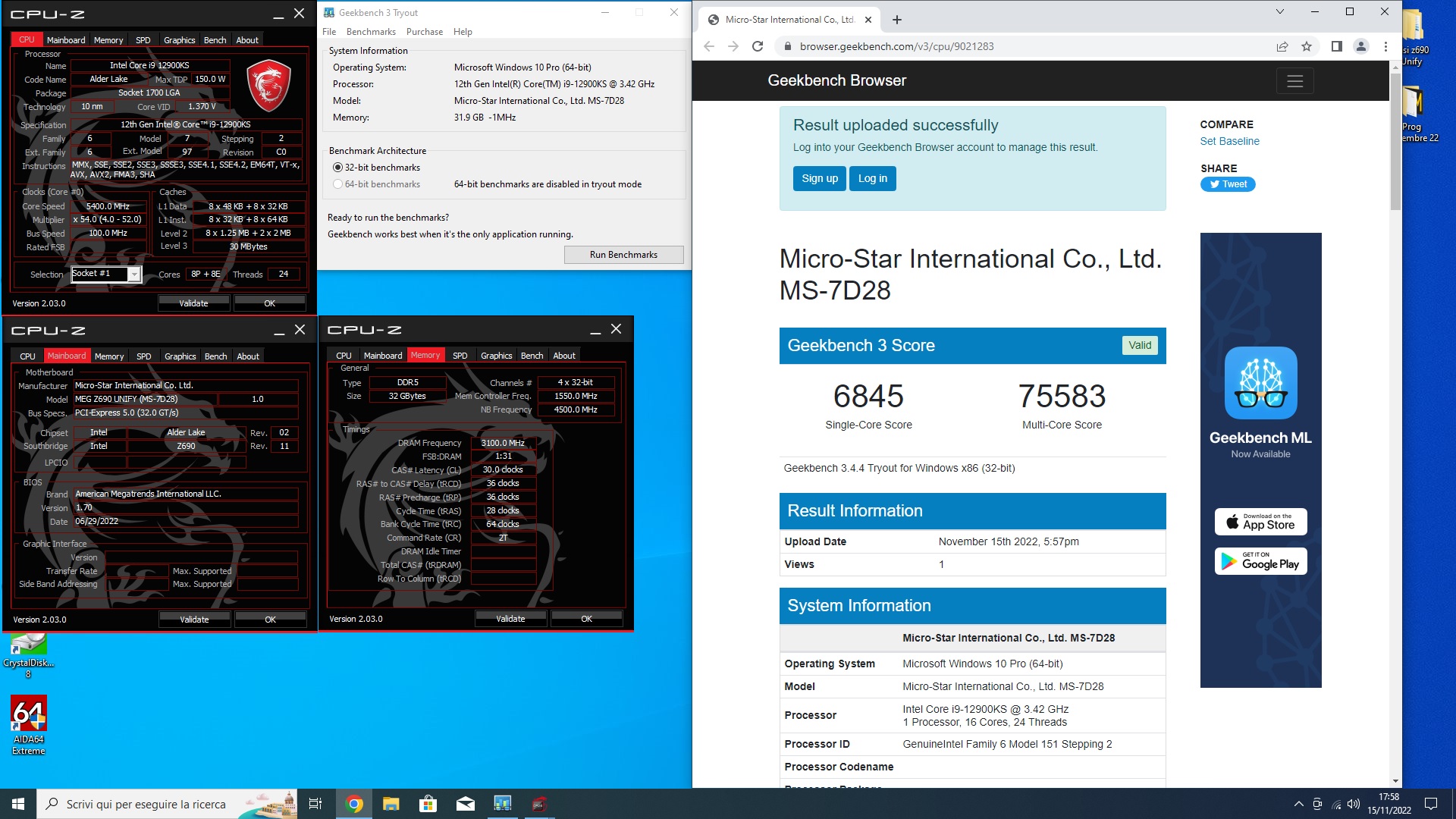Click Log in button on Geekbench page

click(x=872, y=179)
